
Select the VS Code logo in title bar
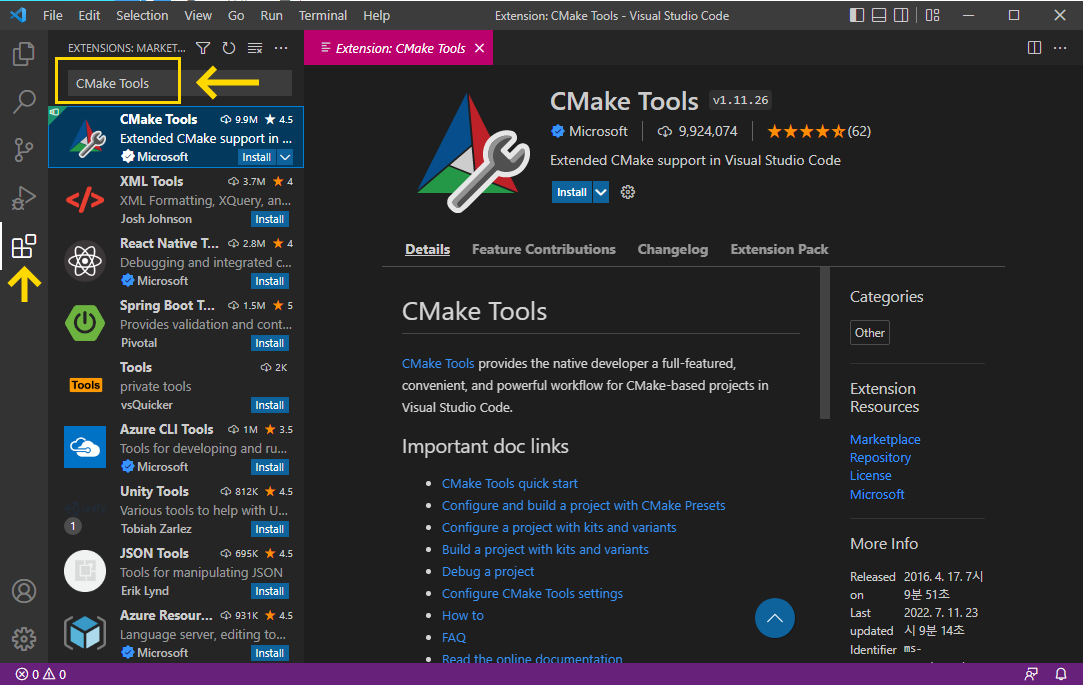[x=19, y=15]
